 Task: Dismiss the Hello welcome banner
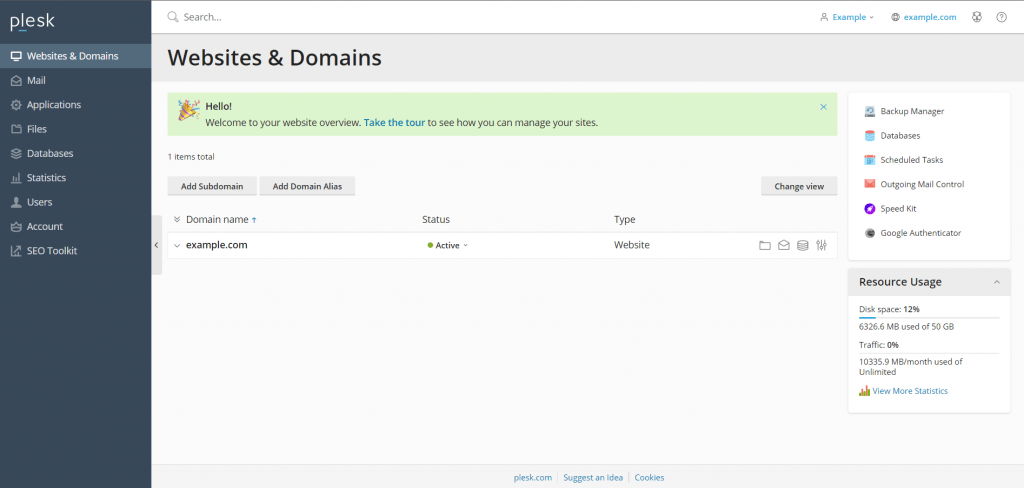pyautogui.click(x=824, y=106)
